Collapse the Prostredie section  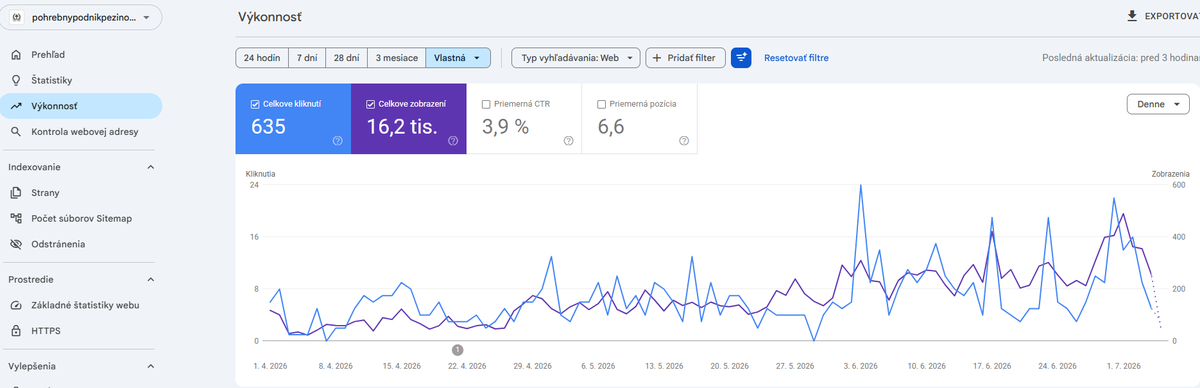[x=151, y=279]
